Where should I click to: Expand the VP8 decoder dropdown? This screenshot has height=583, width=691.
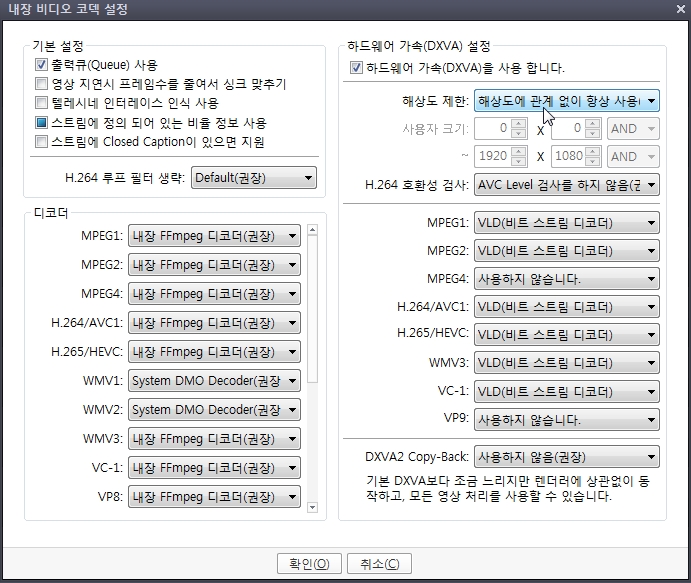[x=214, y=497]
